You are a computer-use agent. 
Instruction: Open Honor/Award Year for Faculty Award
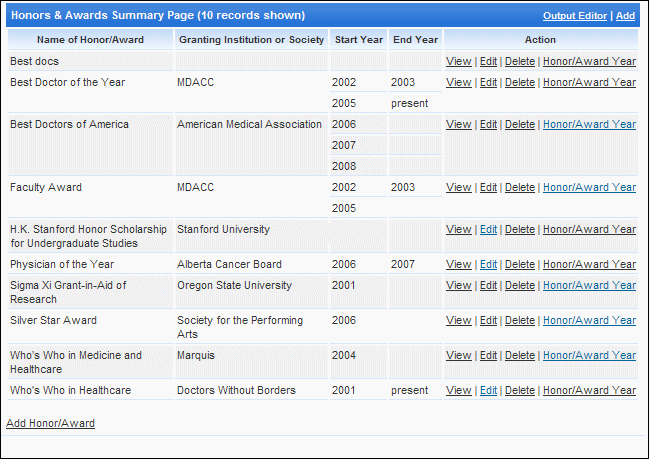589,187
